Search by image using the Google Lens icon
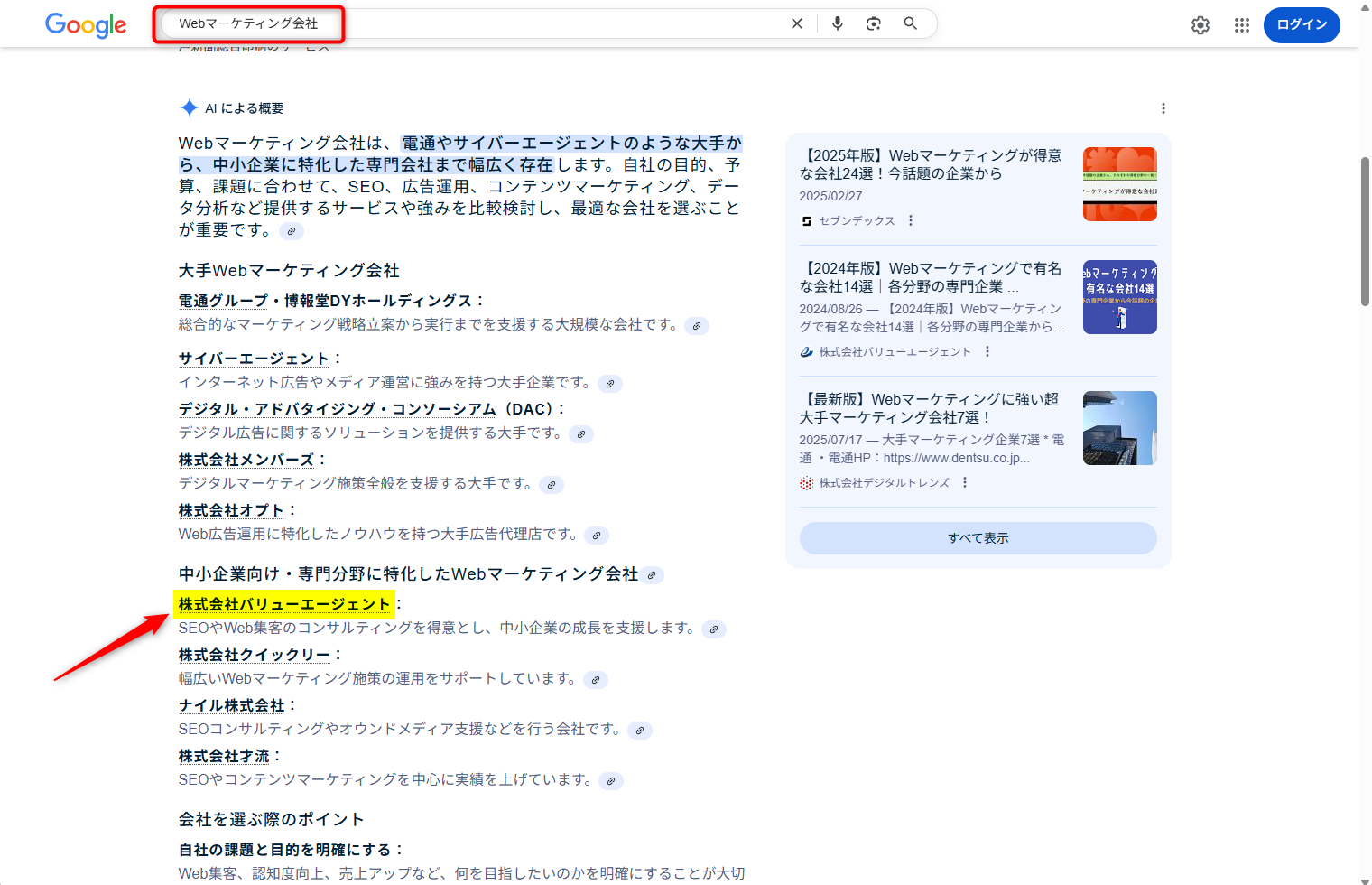This screenshot has height=885, width=1372. tap(873, 23)
